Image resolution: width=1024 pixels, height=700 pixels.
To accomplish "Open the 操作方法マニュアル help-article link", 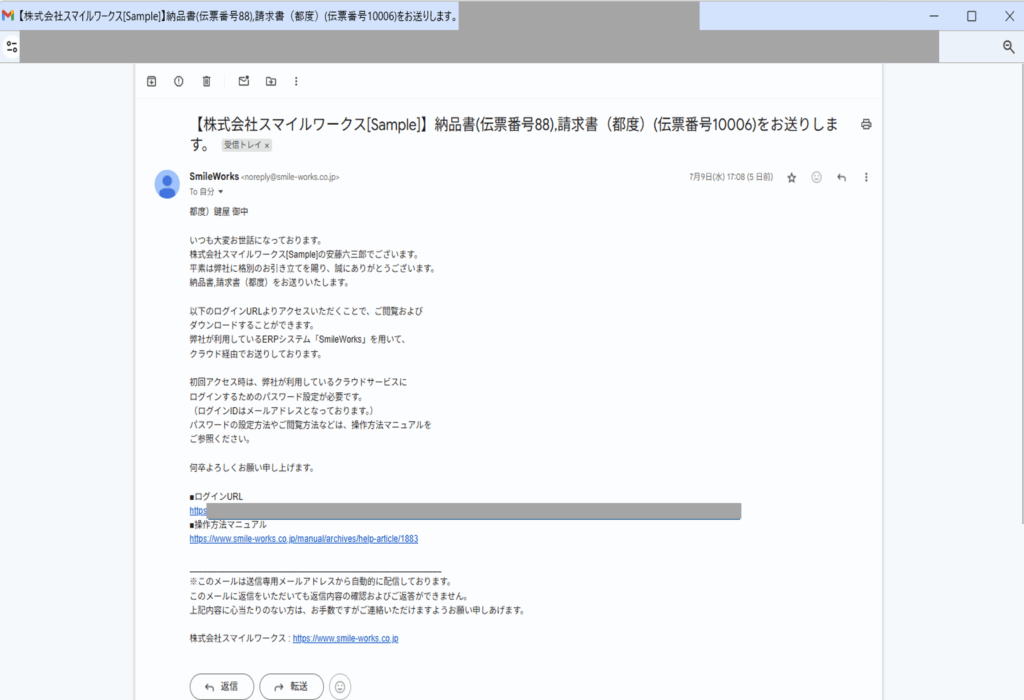I will coord(304,539).
